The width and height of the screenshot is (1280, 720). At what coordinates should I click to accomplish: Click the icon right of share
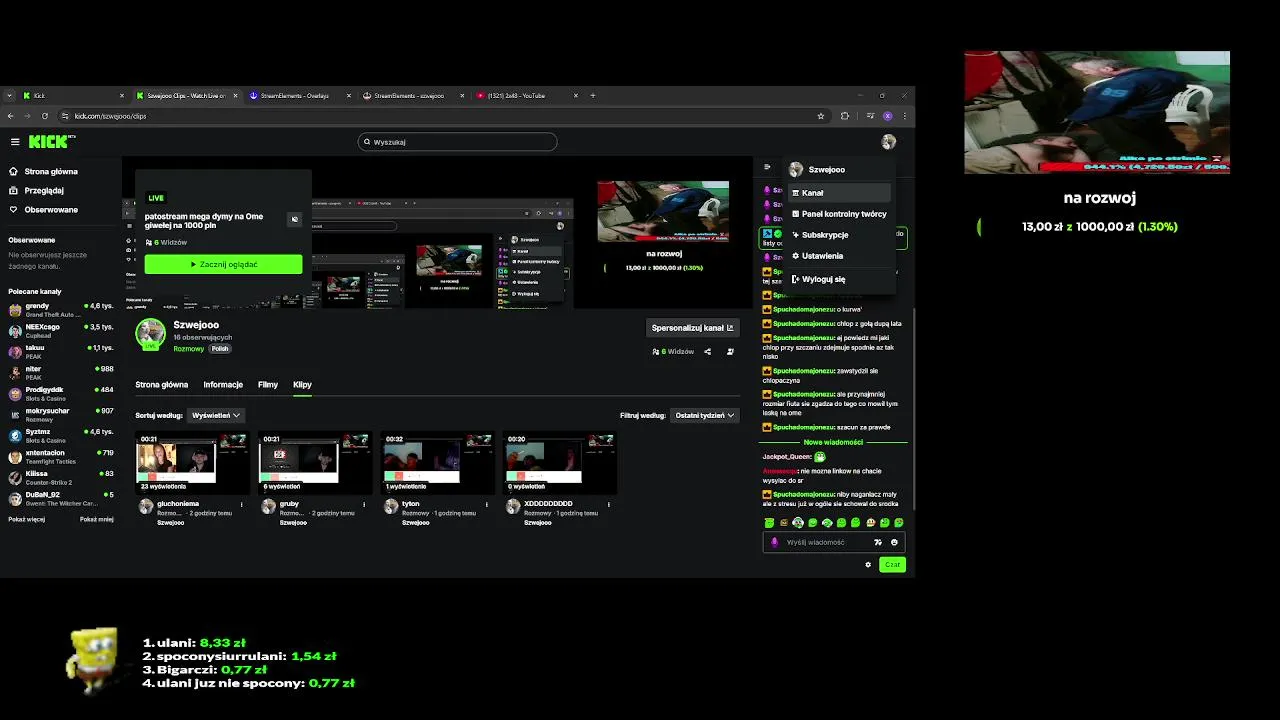point(730,352)
